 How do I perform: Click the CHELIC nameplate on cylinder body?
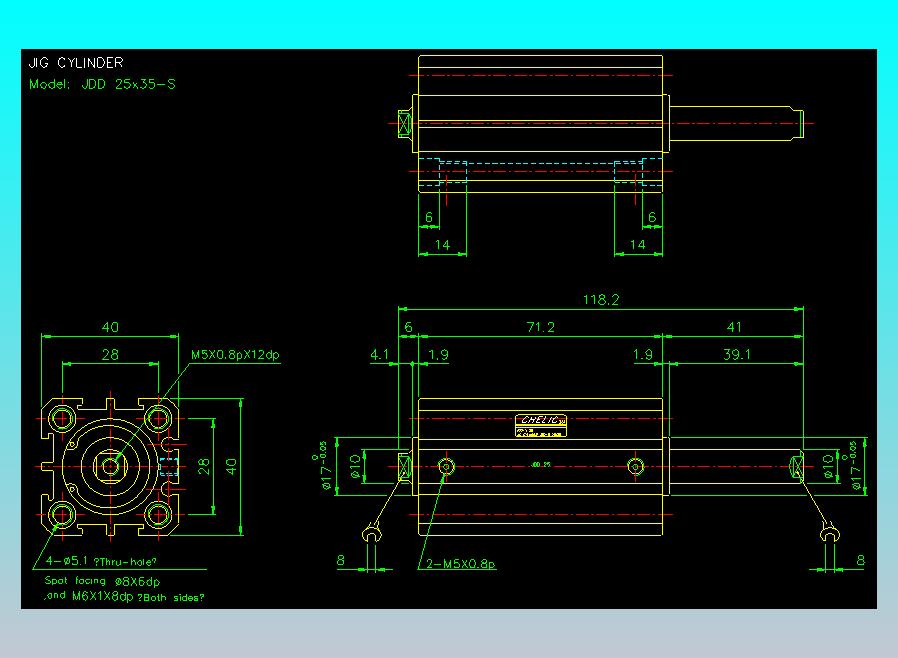(541, 425)
